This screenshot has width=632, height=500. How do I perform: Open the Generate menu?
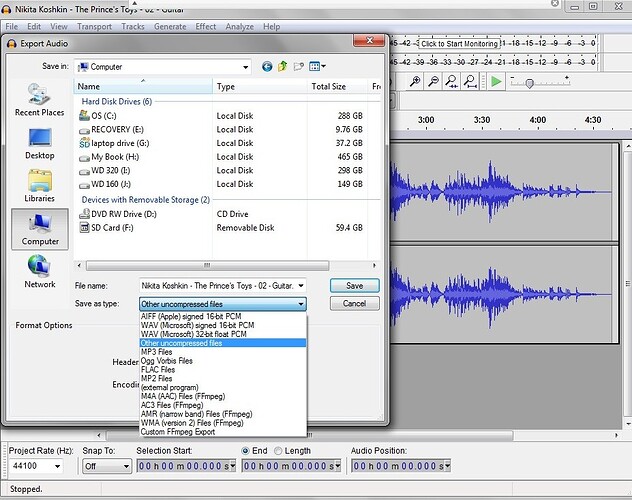click(x=170, y=27)
